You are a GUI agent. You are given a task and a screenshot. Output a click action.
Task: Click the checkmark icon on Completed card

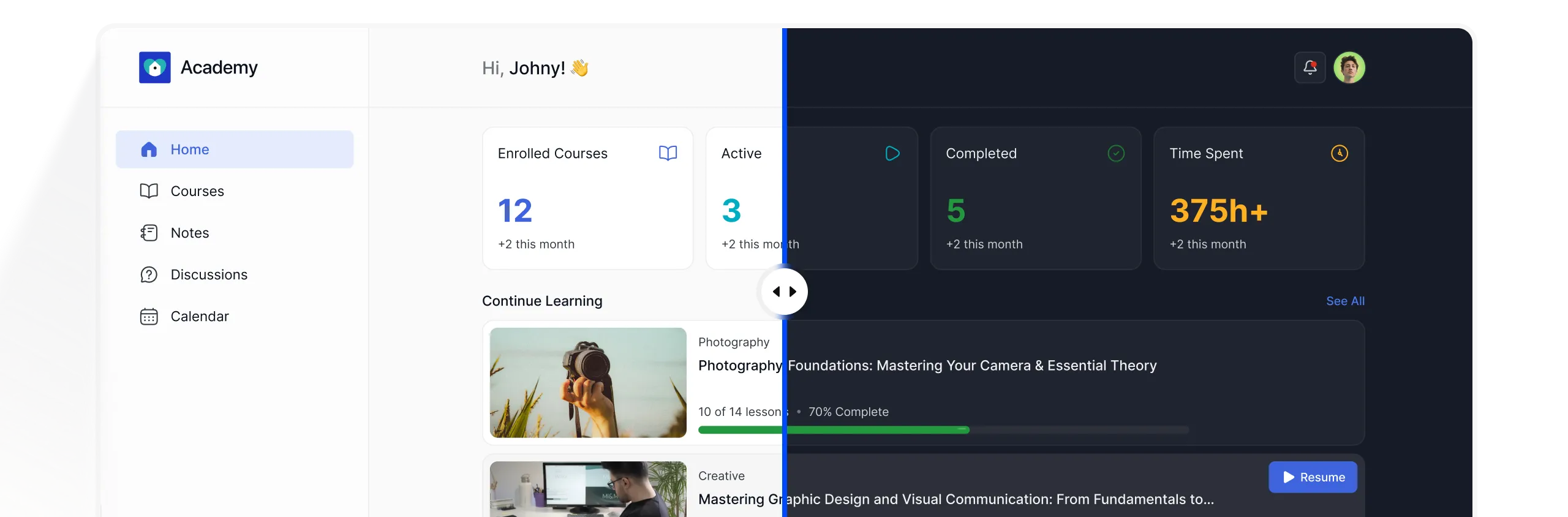(1116, 153)
